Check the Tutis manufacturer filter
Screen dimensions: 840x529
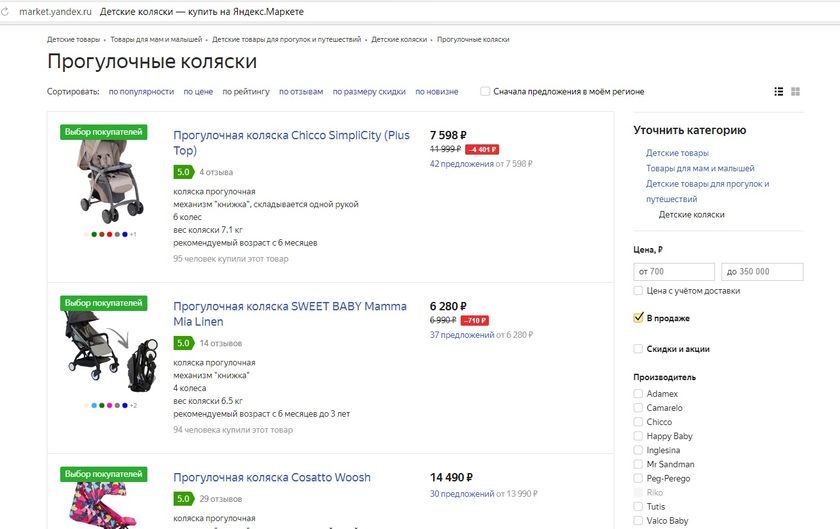[x=638, y=506]
